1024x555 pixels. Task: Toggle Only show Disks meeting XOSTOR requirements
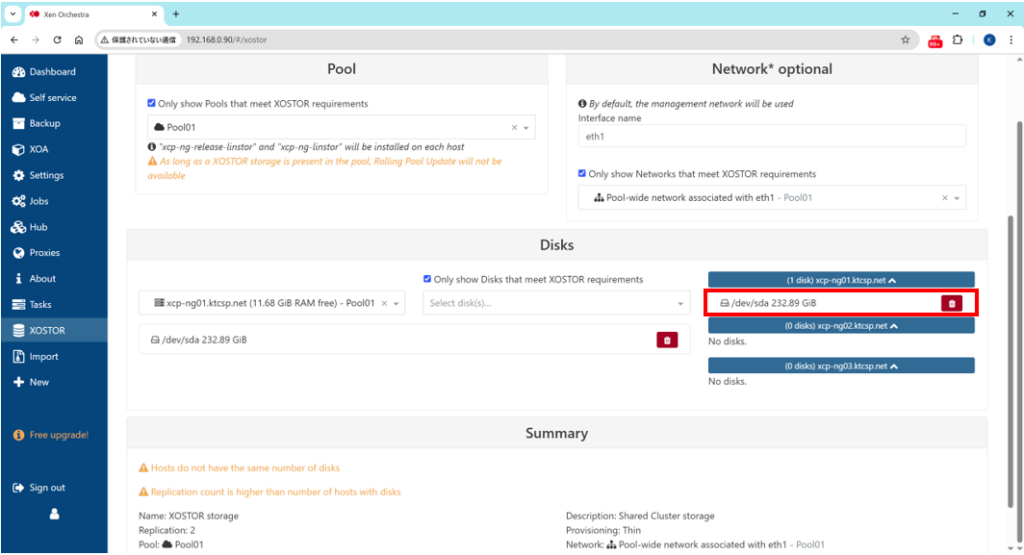point(428,280)
